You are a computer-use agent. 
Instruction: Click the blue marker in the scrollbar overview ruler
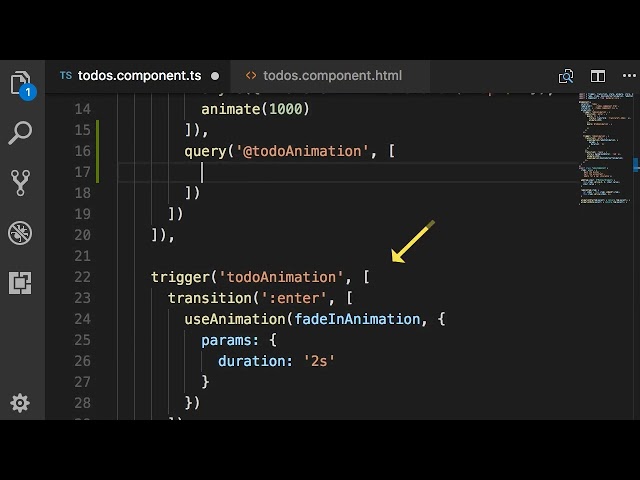636,164
